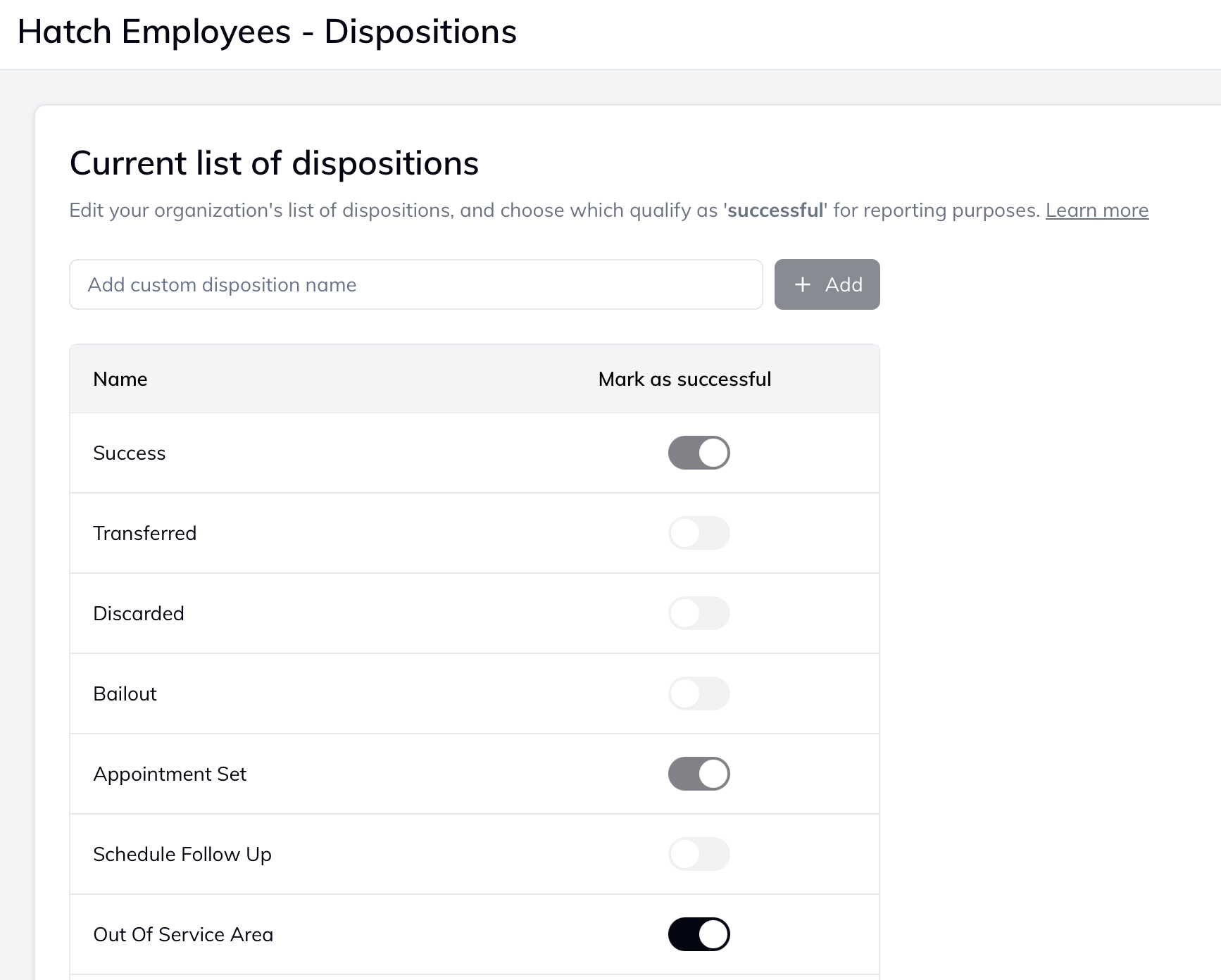Image resolution: width=1221 pixels, height=980 pixels.
Task: Click the Mark as successful column header
Action: click(684, 379)
